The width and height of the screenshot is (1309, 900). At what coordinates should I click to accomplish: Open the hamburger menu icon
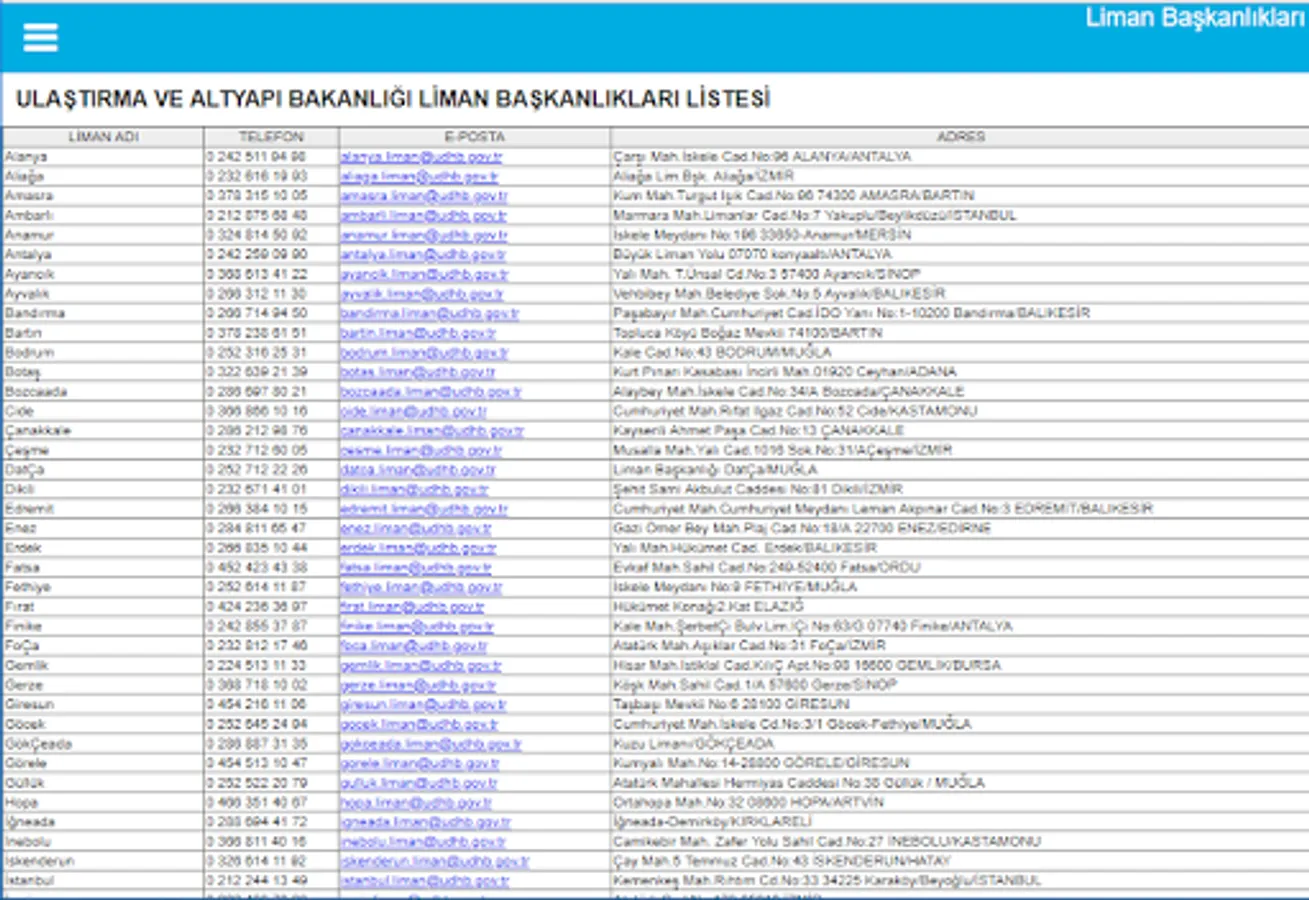click(x=40, y=37)
